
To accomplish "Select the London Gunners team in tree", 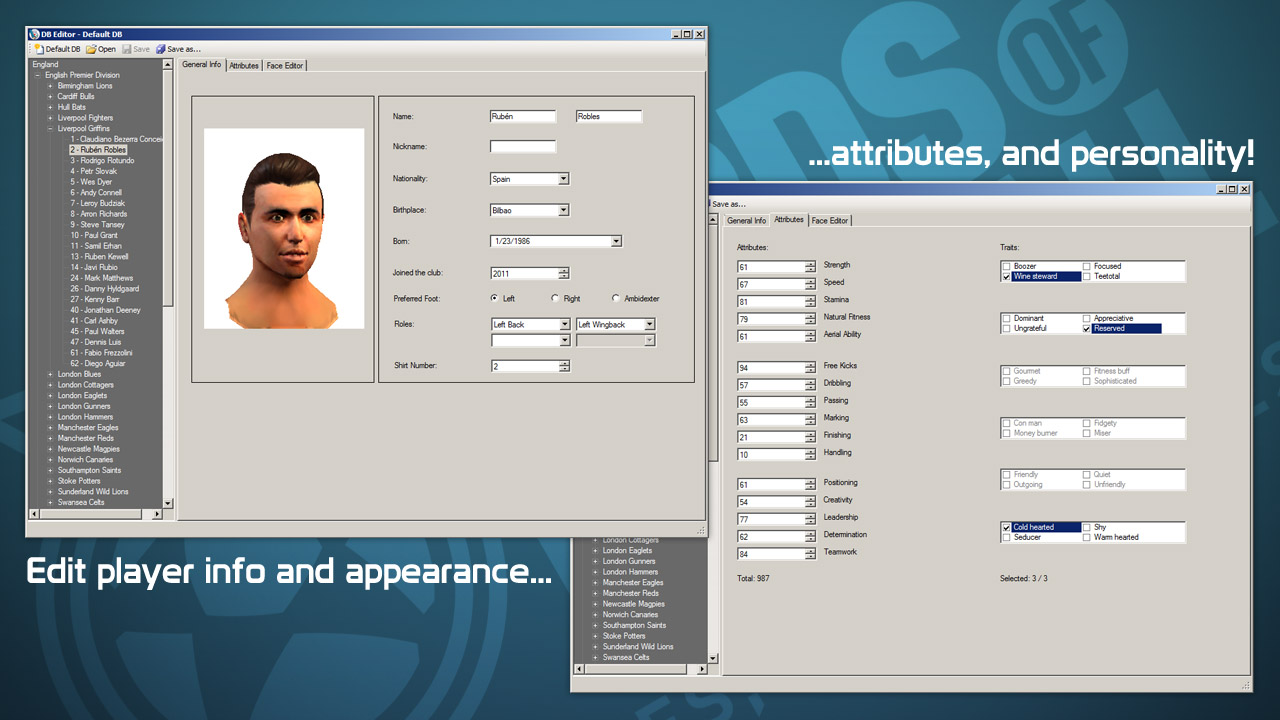I will coord(85,406).
